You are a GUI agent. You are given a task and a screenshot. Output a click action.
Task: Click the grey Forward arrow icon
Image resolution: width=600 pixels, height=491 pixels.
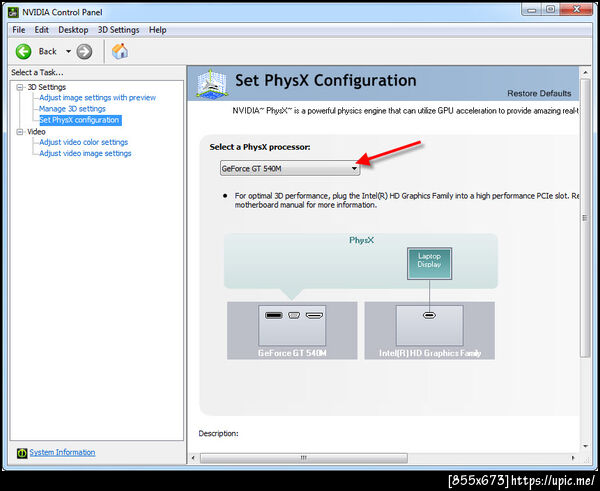(x=84, y=51)
